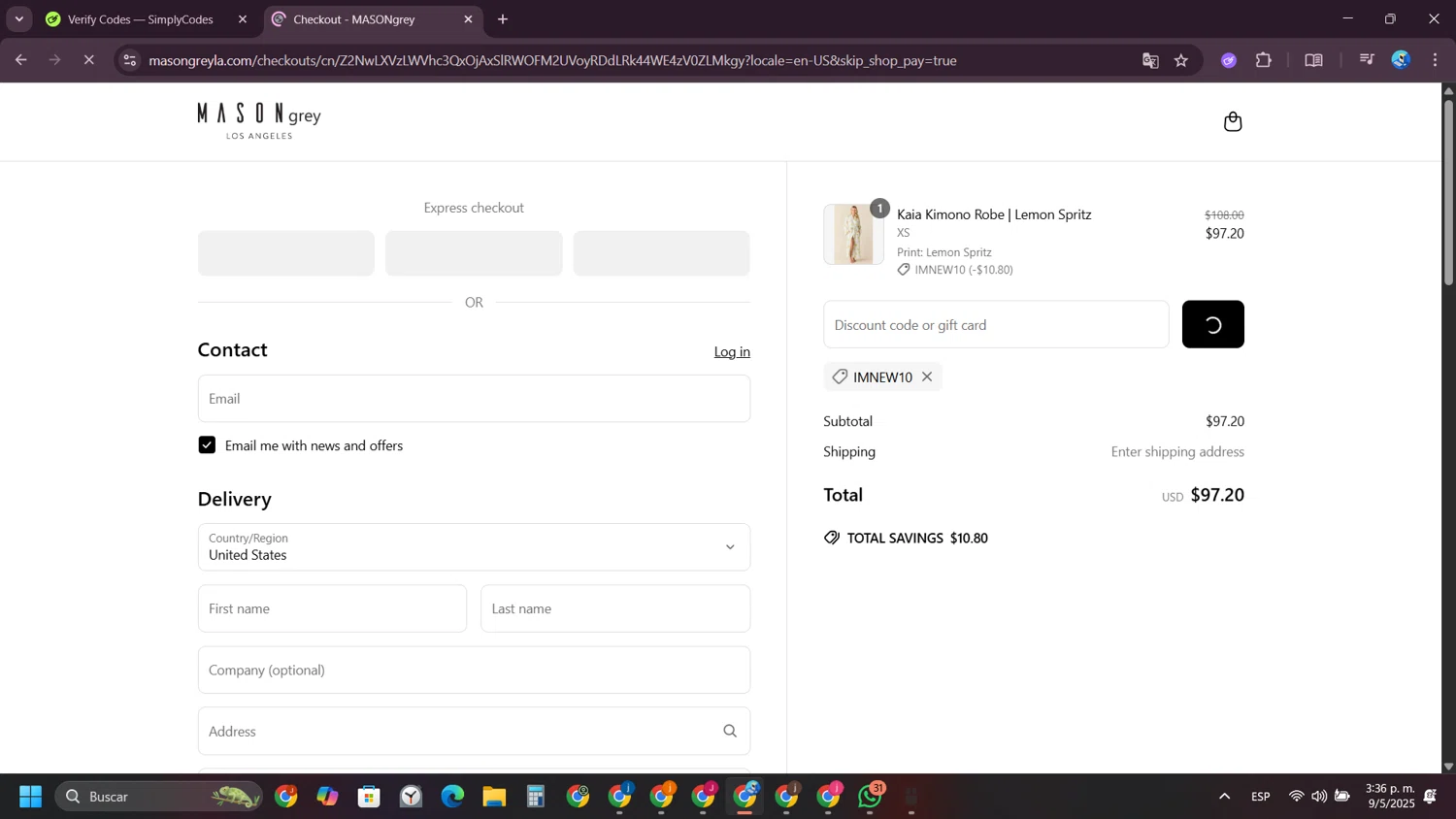The height and width of the screenshot is (819, 1456).
Task: Click the Buscar taskbar search box
Action: (x=158, y=797)
